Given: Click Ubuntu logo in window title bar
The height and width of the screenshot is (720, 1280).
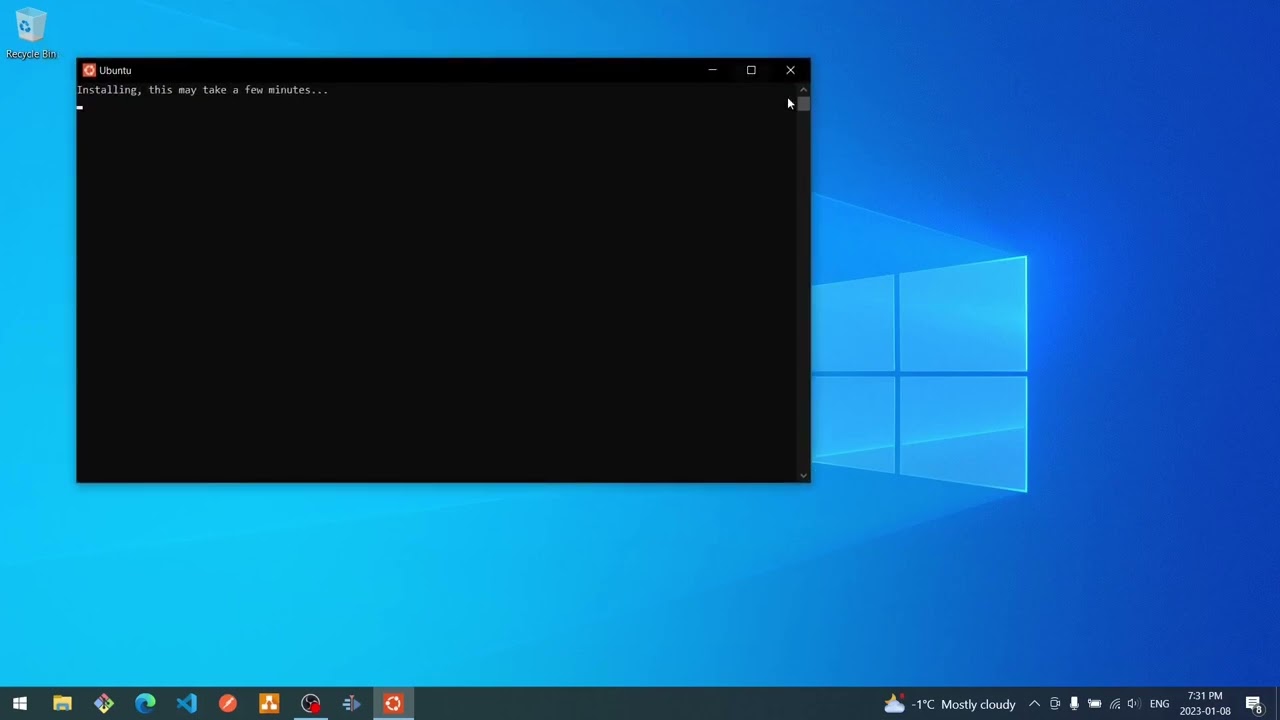Looking at the screenshot, I should (89, 70).
